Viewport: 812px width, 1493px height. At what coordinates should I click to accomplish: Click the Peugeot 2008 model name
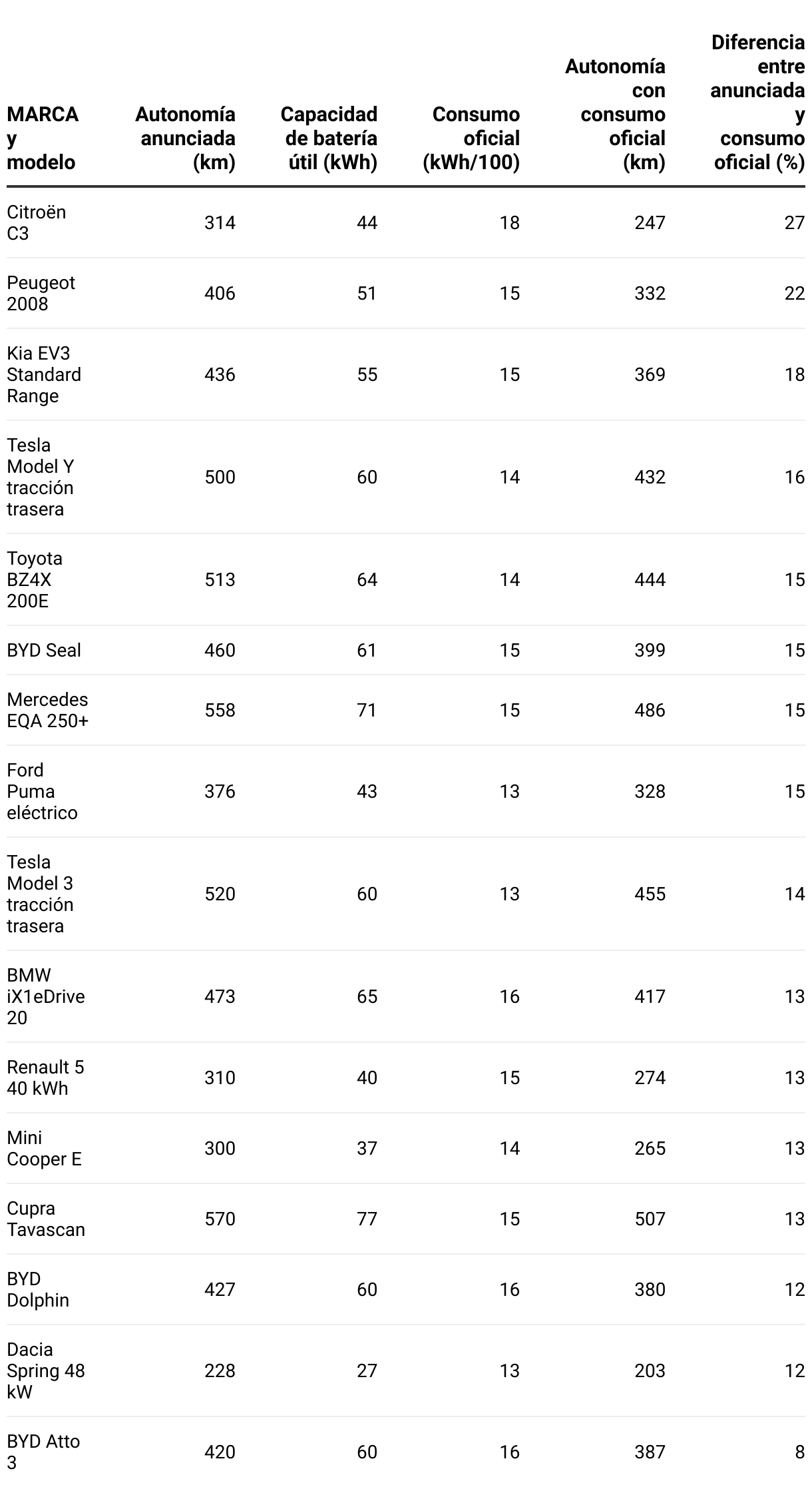tap(41, 293)
